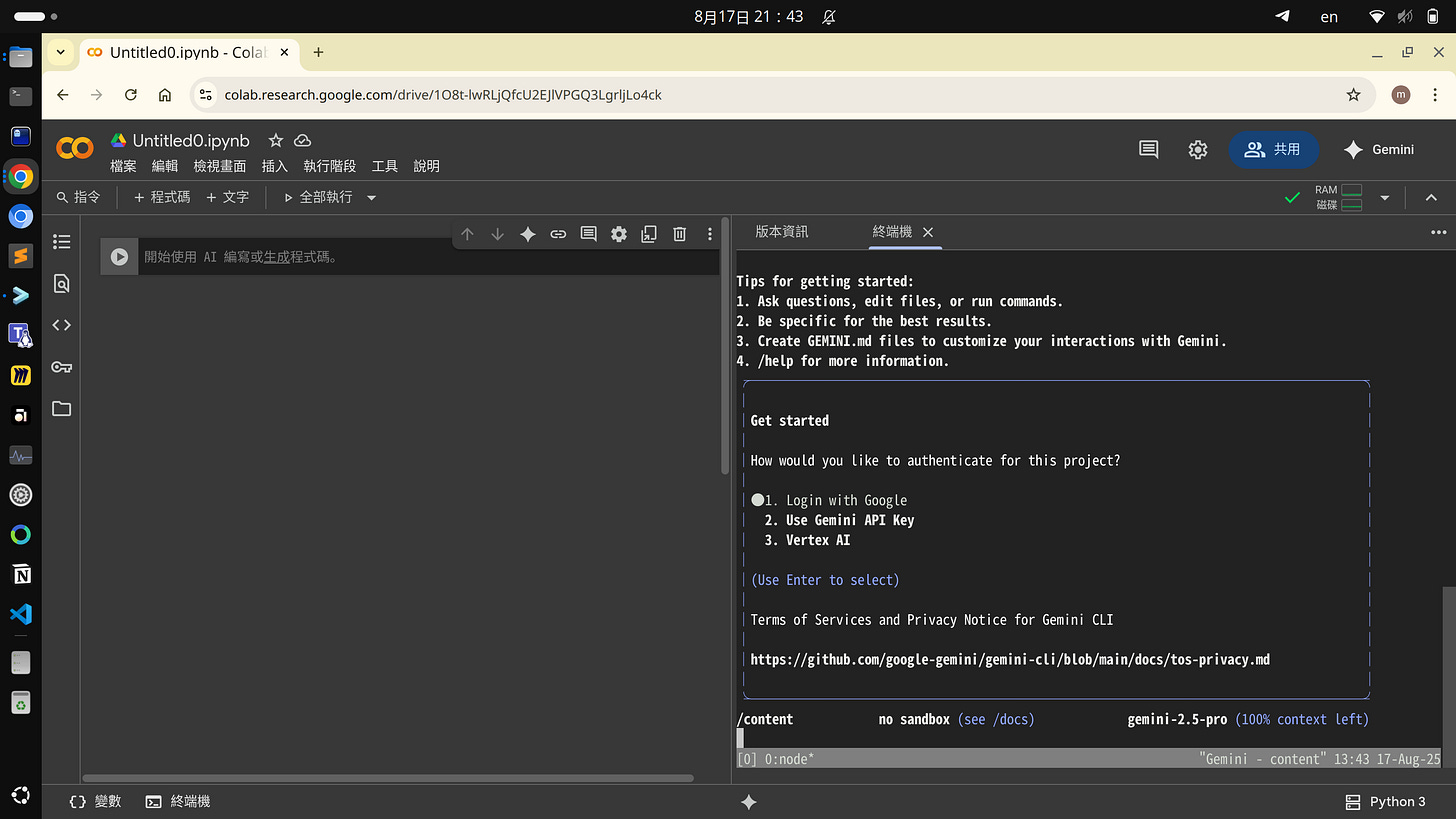Image resolution: width=1456 pixels, height=819 pixels.
Task: Open the 執行階段 menu
Action: tap(329, 166)
